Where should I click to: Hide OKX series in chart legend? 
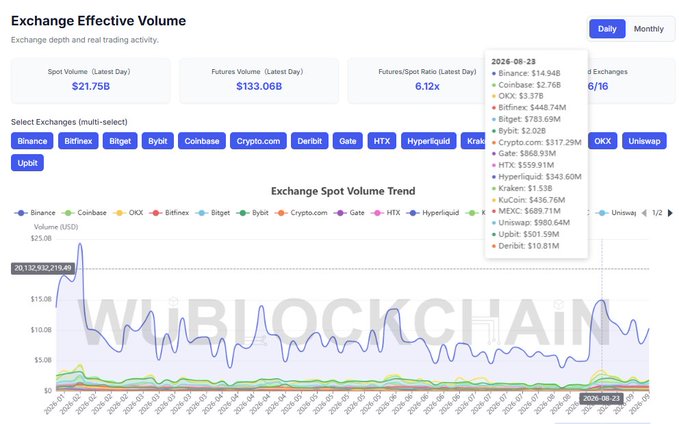pyautogui.click(x=128, y=213)
